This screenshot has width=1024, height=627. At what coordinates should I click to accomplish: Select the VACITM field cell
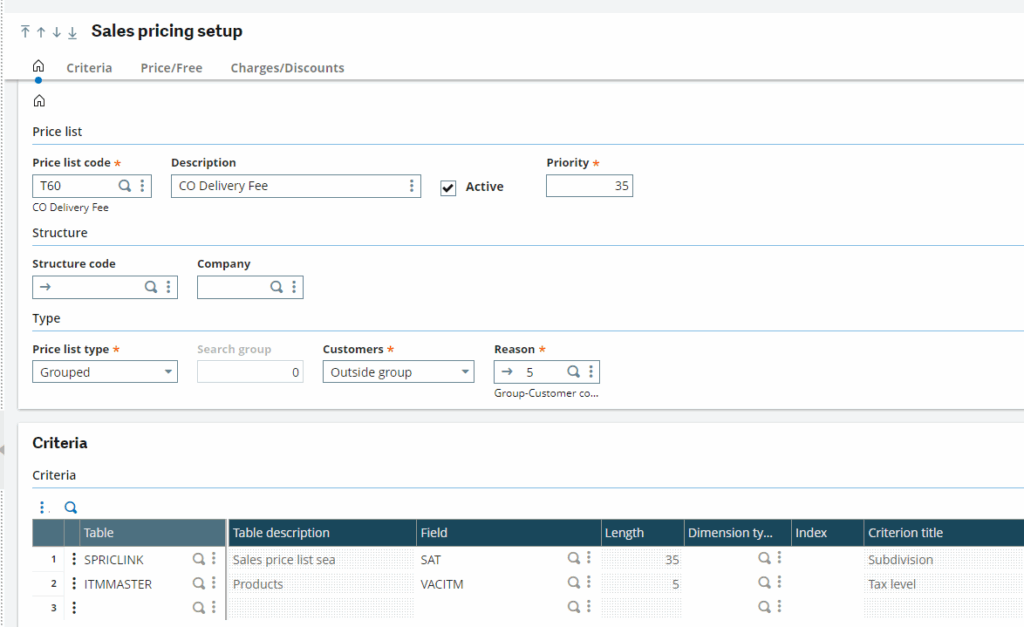[x=490, y=584]
